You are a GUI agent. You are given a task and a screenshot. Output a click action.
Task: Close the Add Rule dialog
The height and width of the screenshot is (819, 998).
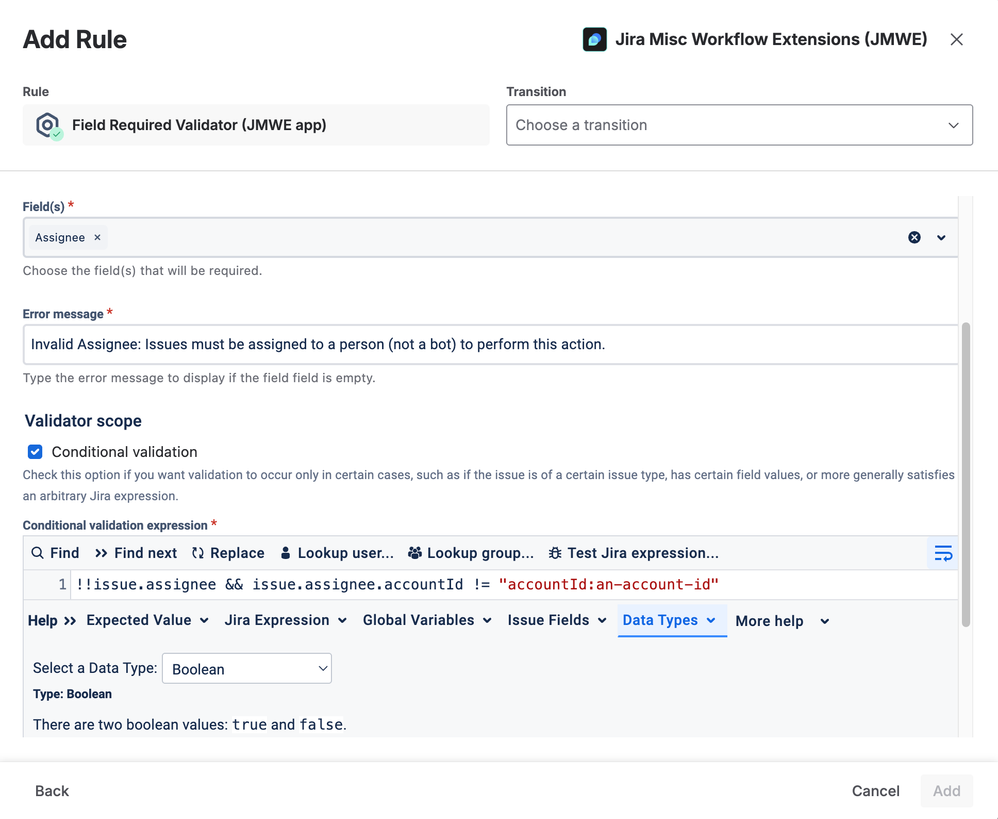tap(956, 39)
